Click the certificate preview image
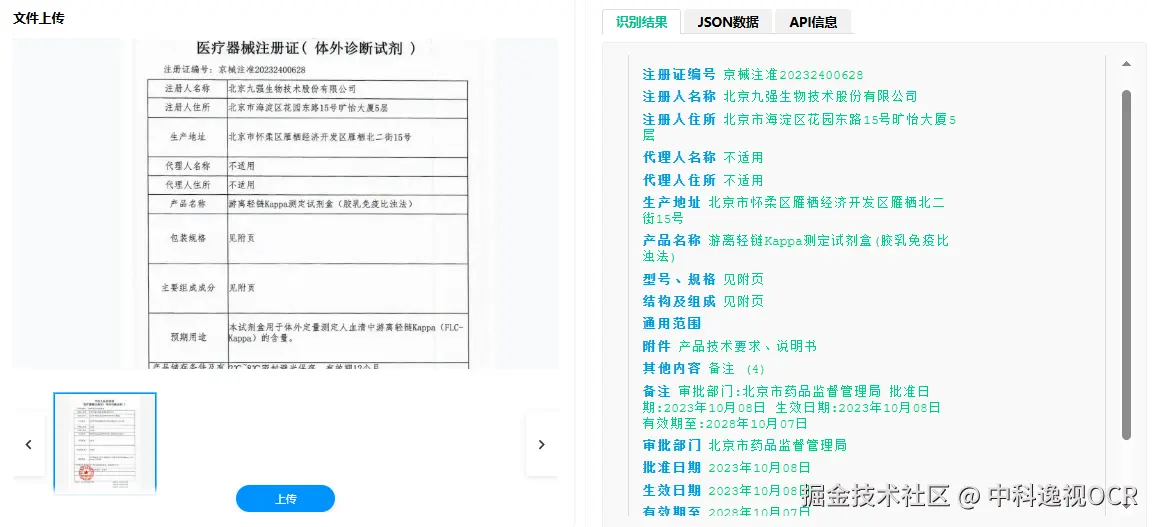The width and height of the screenshot is (1155, 527). point(285,203)
